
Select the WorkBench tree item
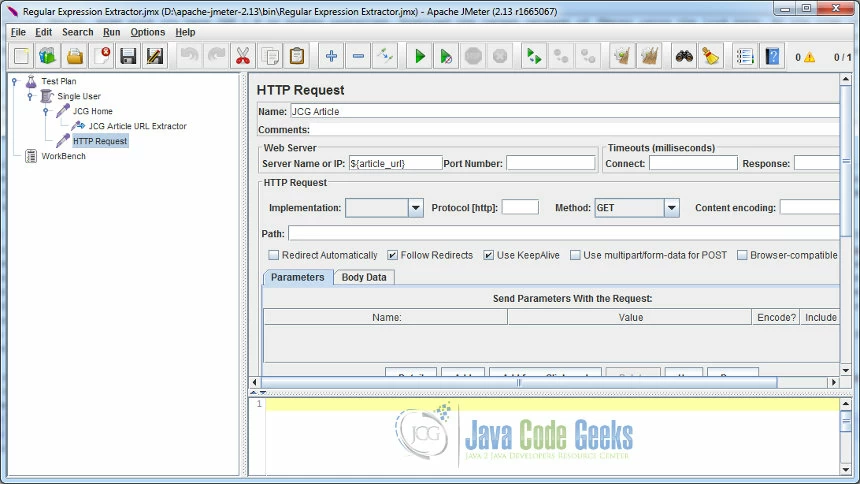pos(64,156)
